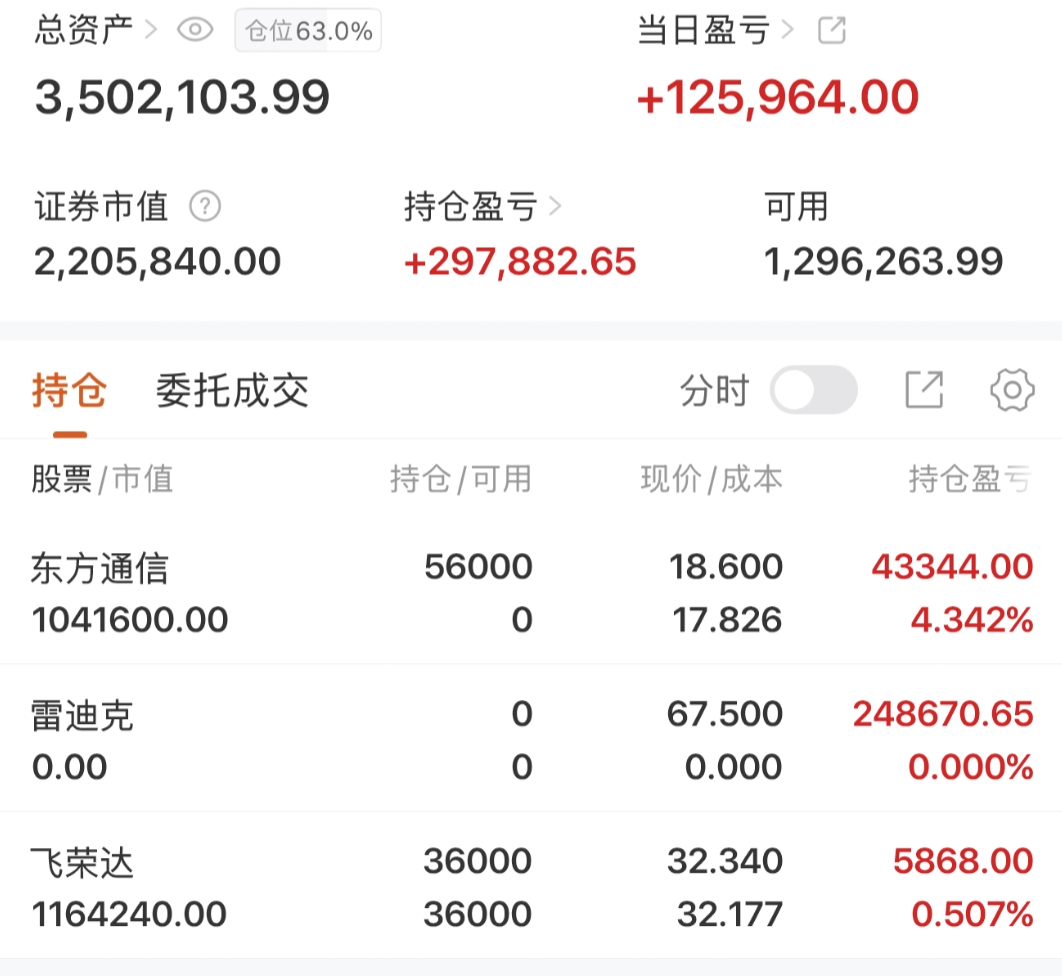1062x976 pixels.
Task: Sort by the 持仓盈亏 column header
Action: tap(968, 480)
